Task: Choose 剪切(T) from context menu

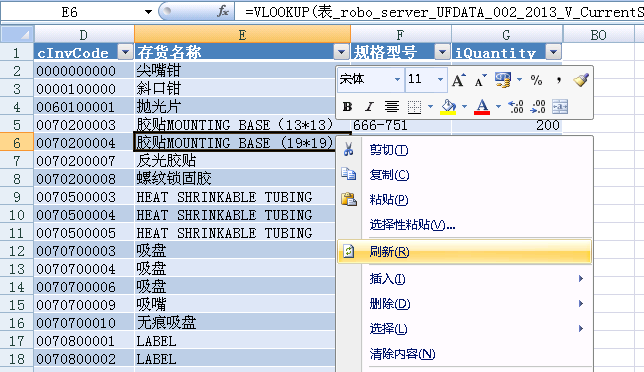Action: pos(465,150)
